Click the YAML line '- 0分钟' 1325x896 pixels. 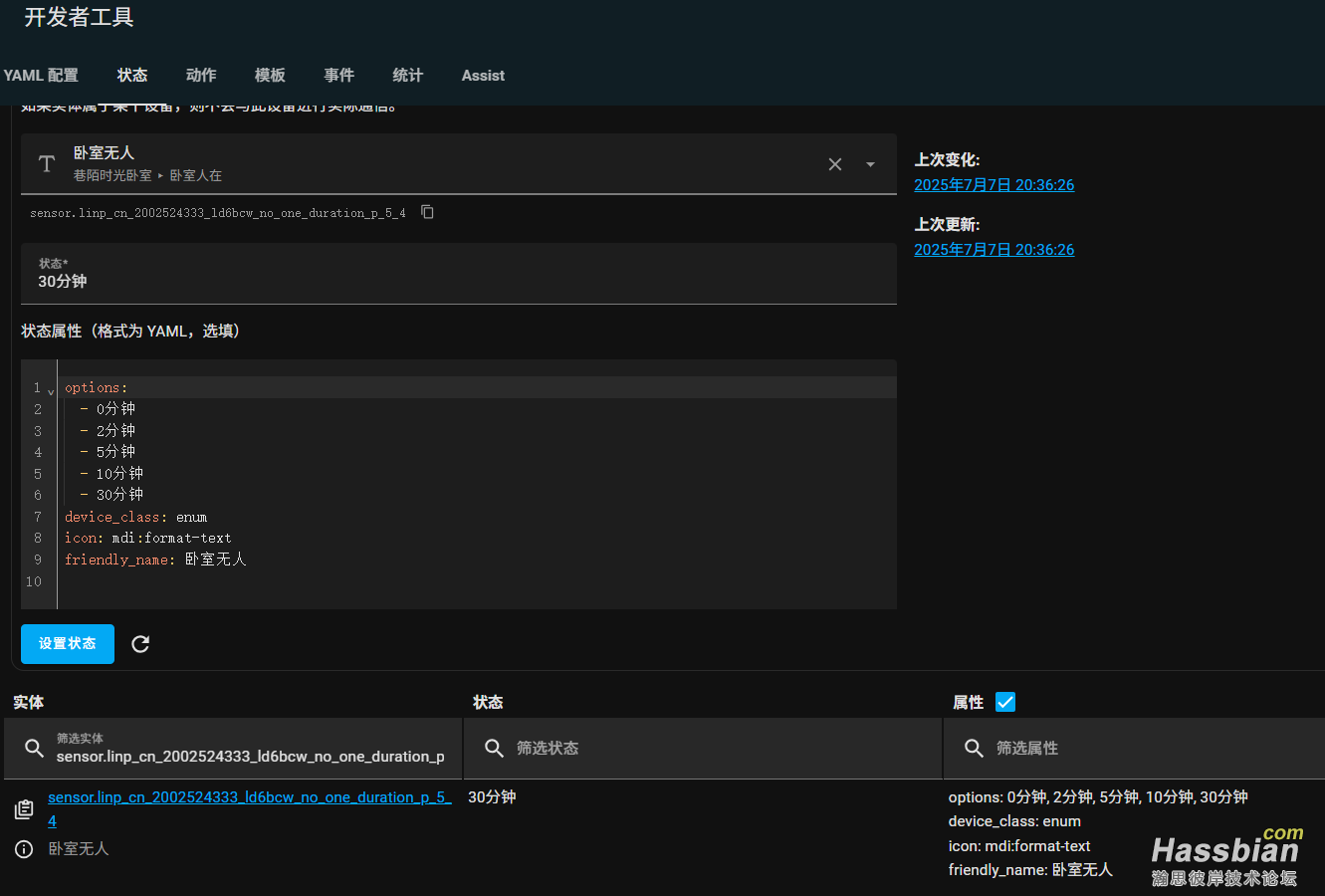click(x=108, y=409)
